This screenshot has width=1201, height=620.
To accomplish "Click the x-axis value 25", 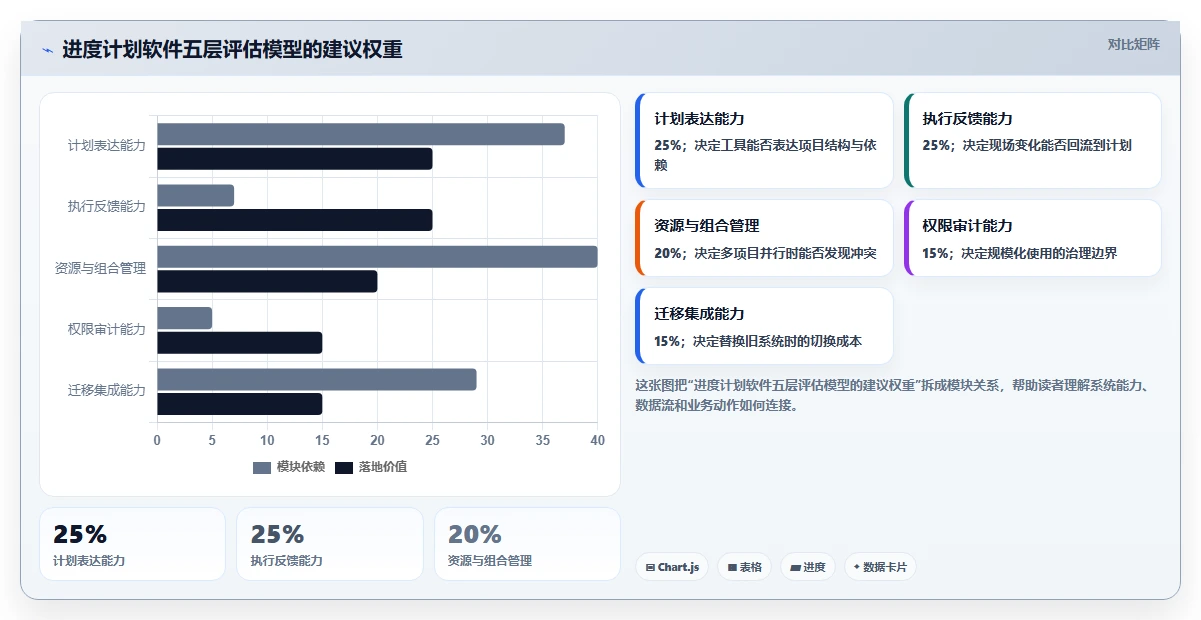I will pyautogui.click(x=432, y=440).
